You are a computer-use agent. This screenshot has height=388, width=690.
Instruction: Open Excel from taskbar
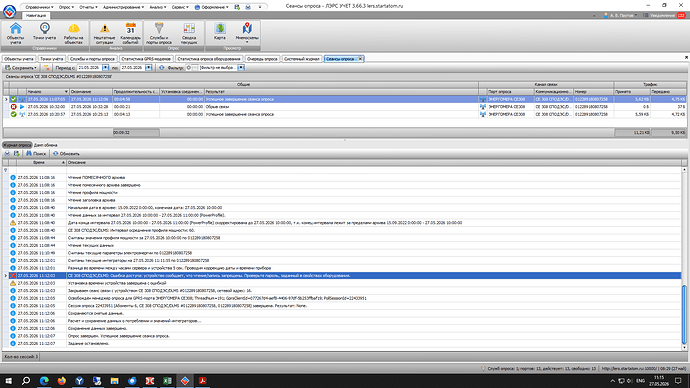pos(167,381)
